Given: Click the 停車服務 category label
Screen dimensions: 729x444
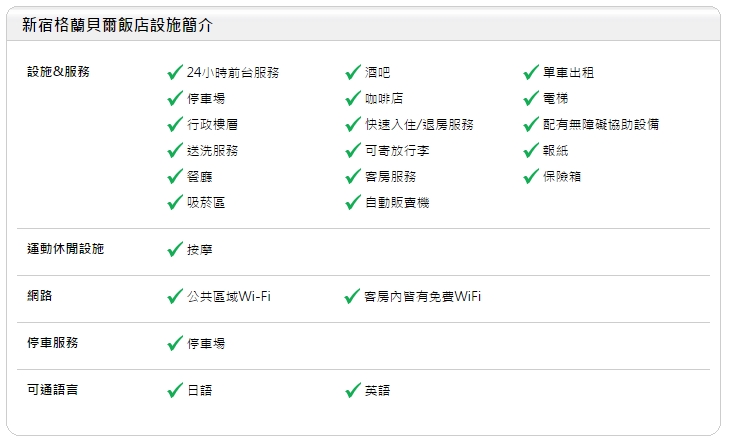Looking at the screenshot, I should [x=53, y=343].
